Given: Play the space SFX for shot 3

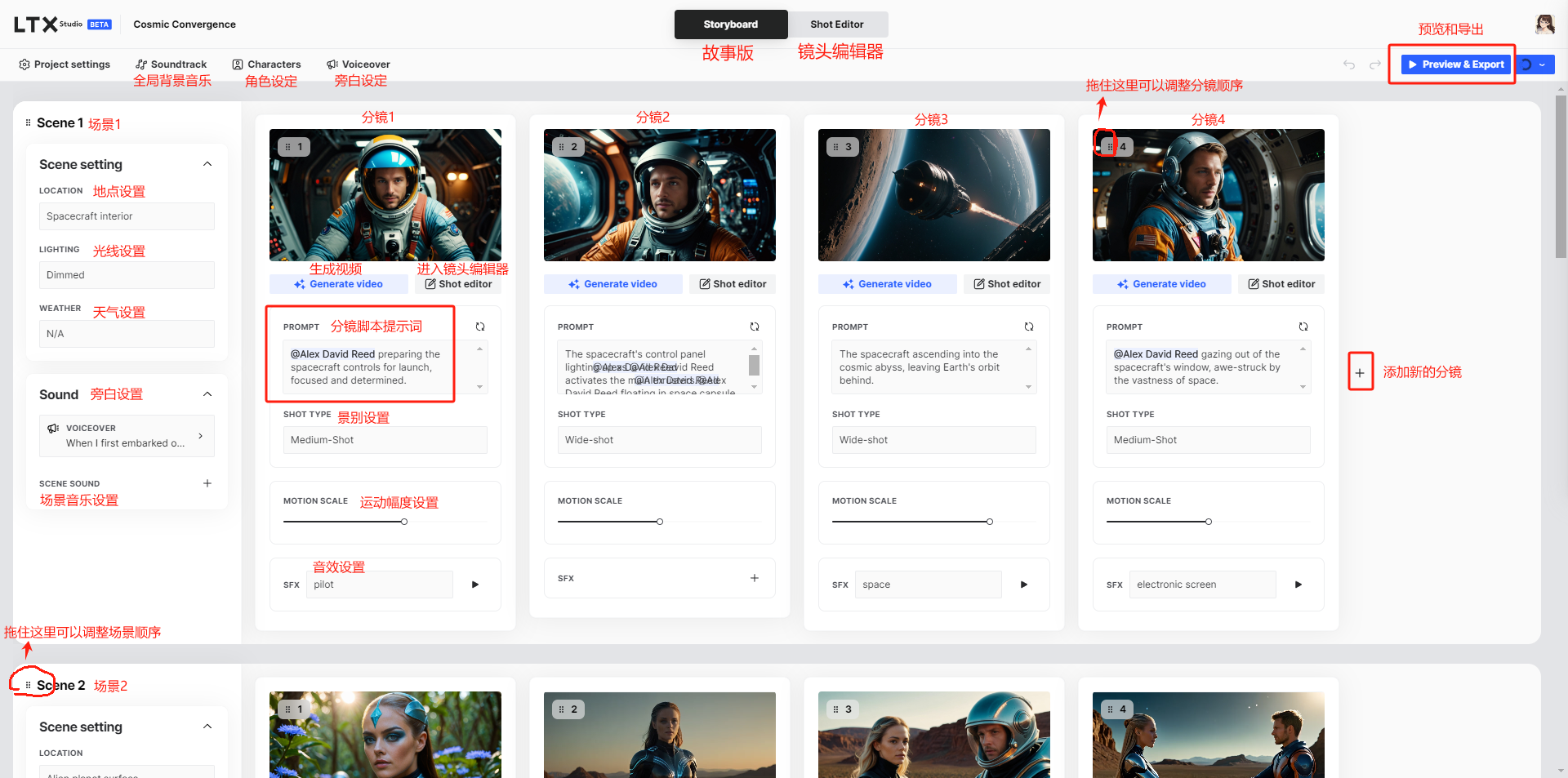Looking at the screenshot, I should click(1024, 585).
